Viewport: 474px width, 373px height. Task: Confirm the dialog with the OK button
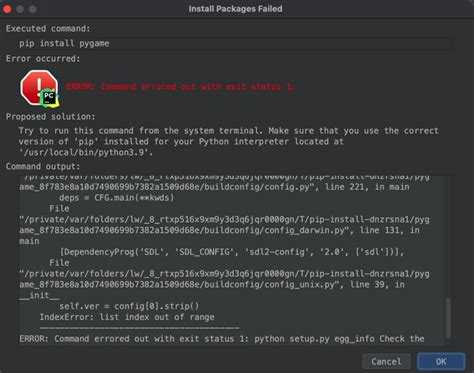tap(441, 362)
